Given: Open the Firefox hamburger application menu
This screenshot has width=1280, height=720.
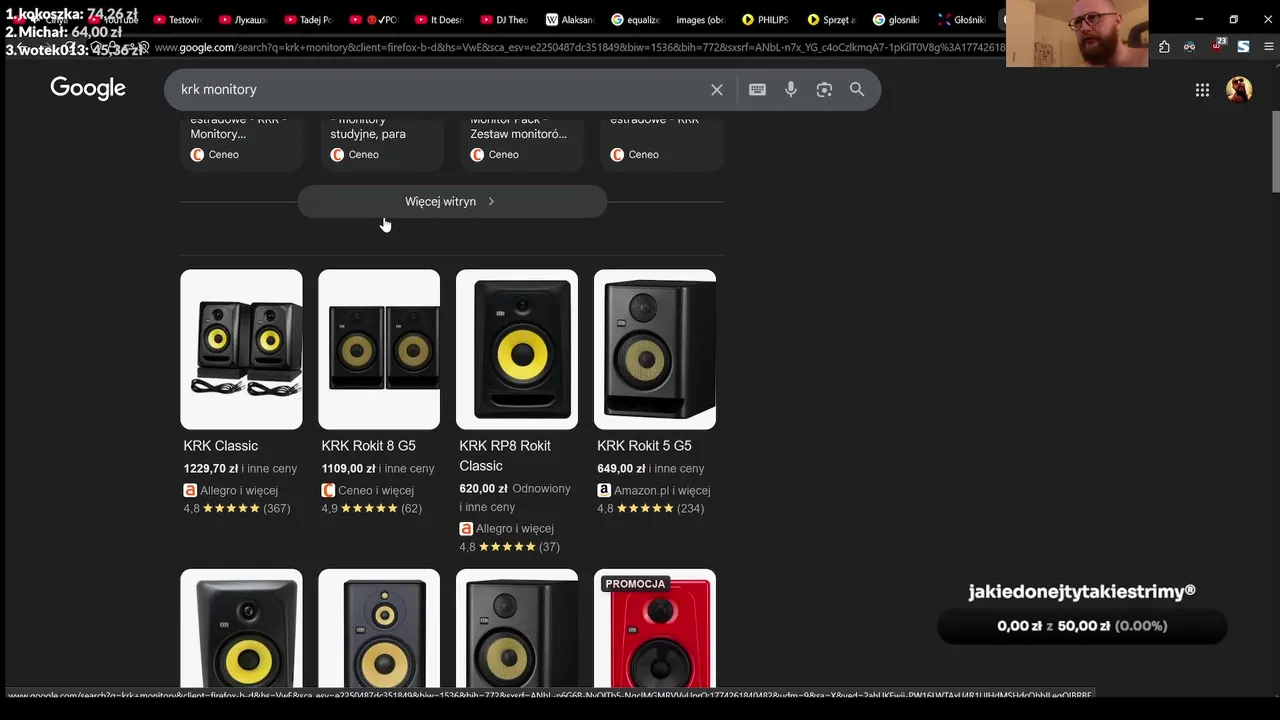Looking at the screenshot, I should coord(1269,47).
